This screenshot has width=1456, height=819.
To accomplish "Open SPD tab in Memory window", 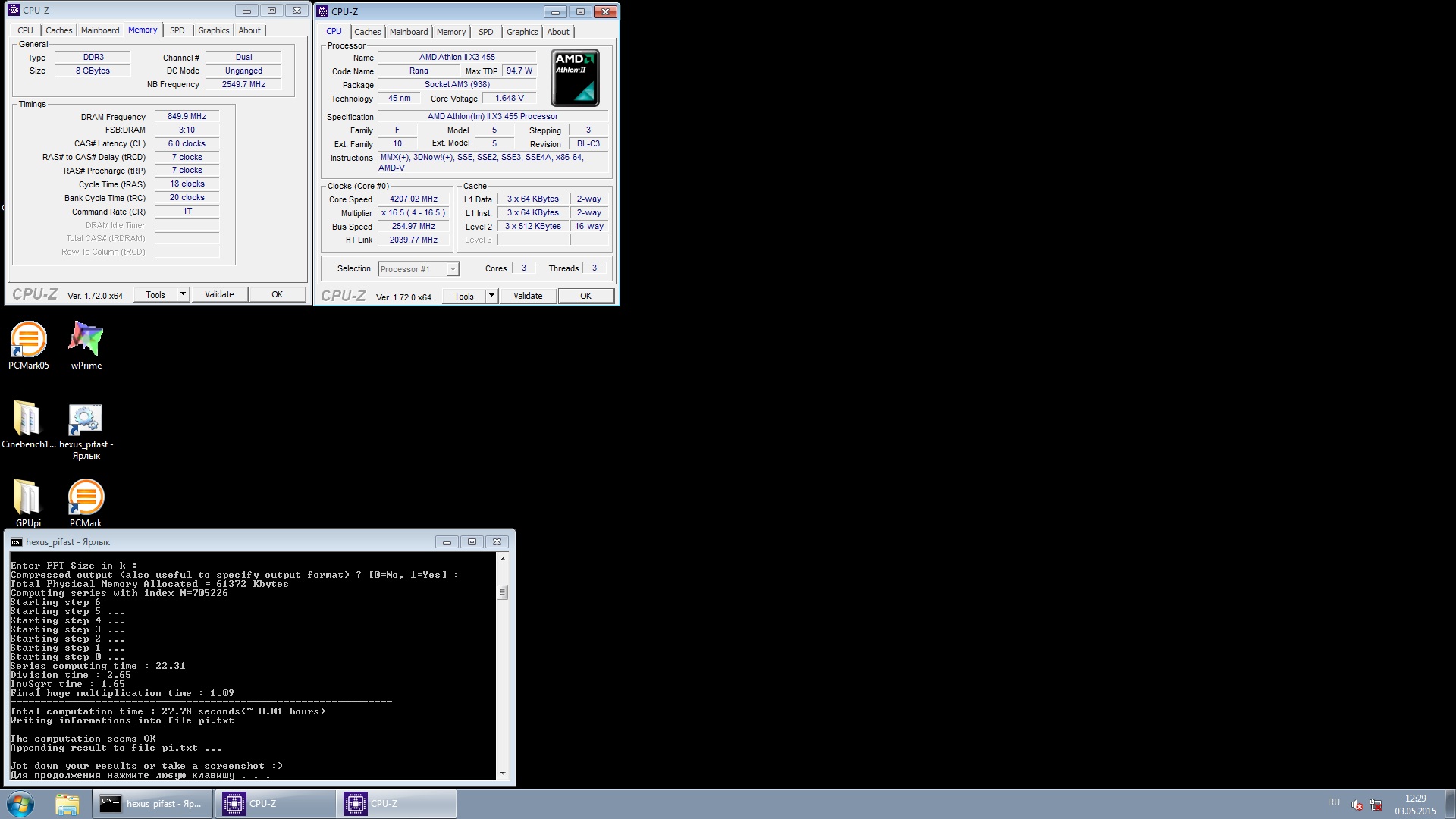I will click(177, 30).
